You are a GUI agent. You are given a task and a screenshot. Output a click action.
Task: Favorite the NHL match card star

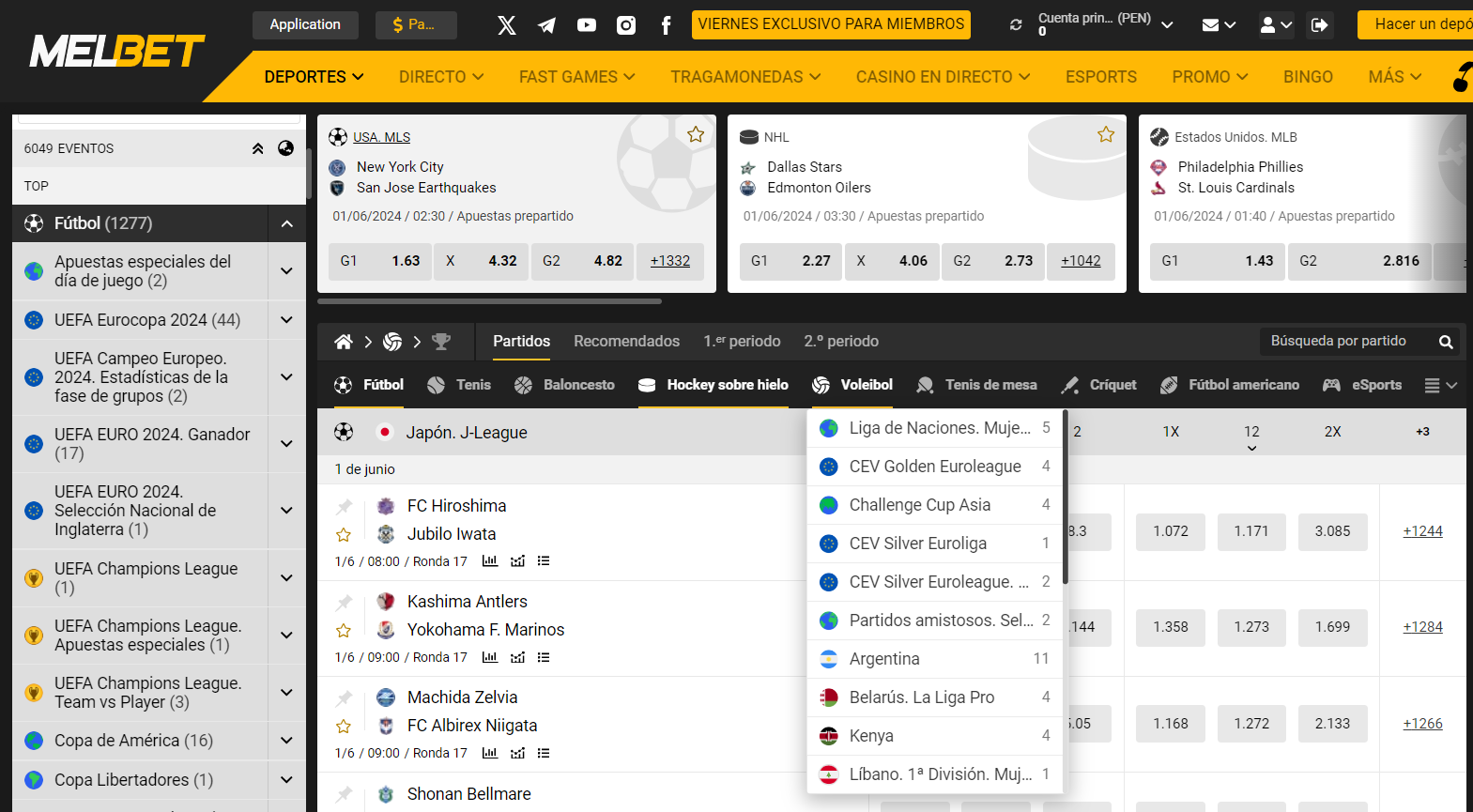1106,134
